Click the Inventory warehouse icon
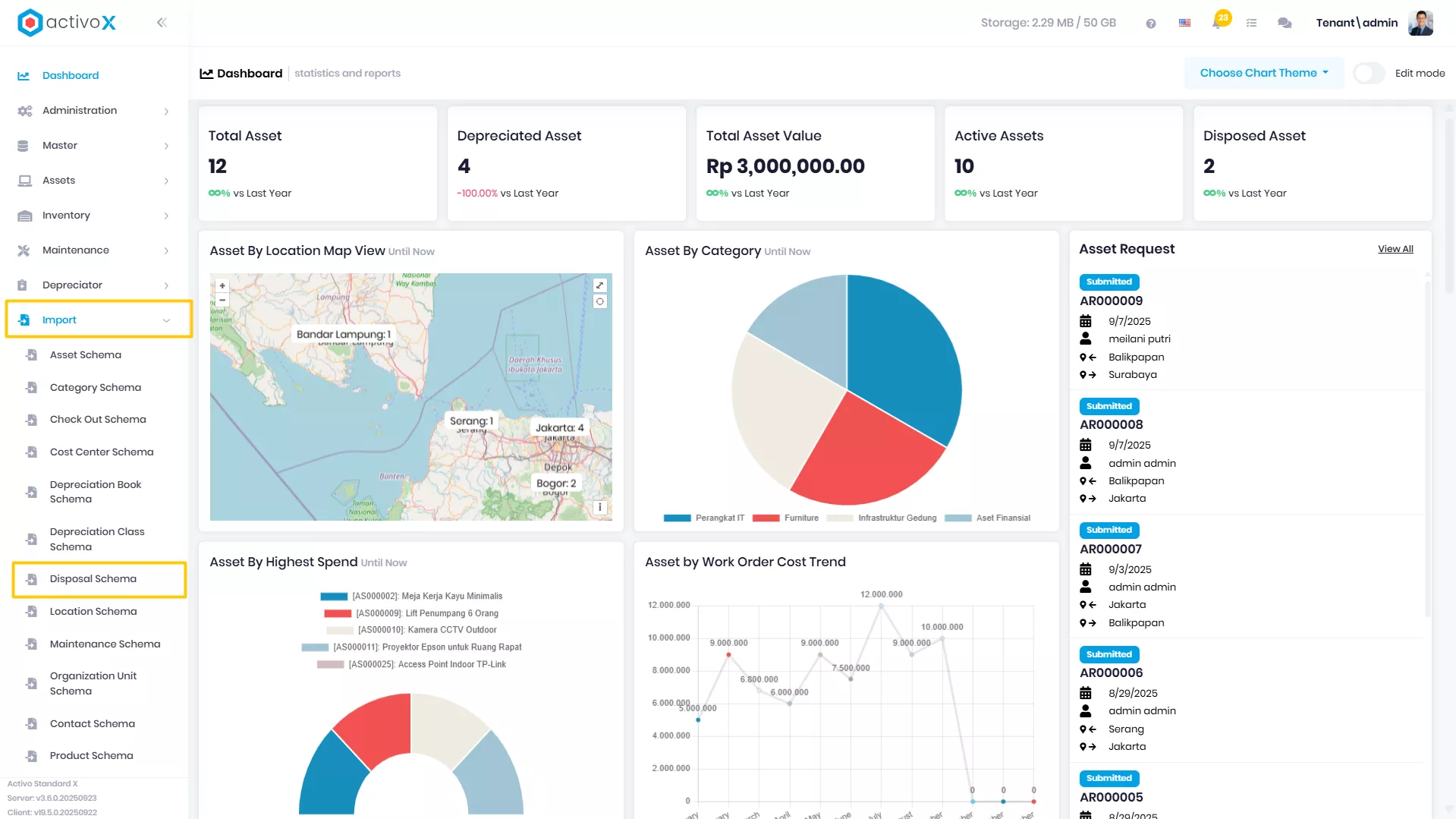 coord(24,216)
